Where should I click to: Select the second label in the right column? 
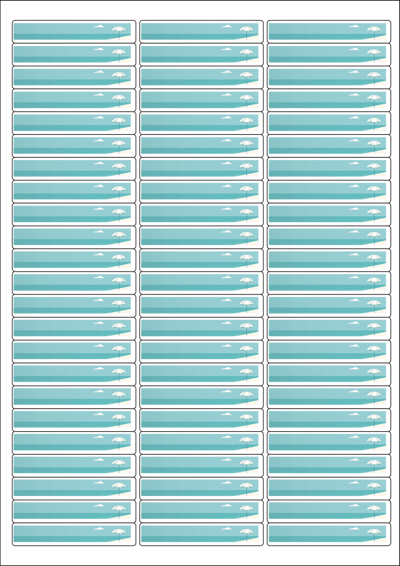coord(329,54)
